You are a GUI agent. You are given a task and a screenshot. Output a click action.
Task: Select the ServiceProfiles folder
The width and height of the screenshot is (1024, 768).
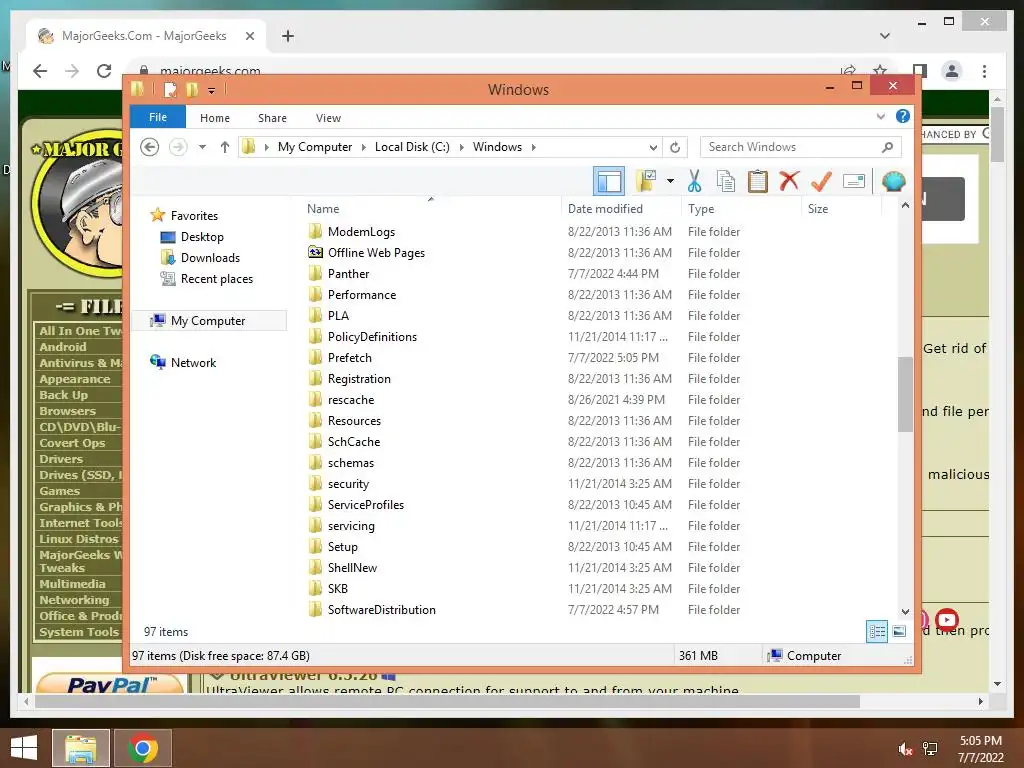coord(366,505)
